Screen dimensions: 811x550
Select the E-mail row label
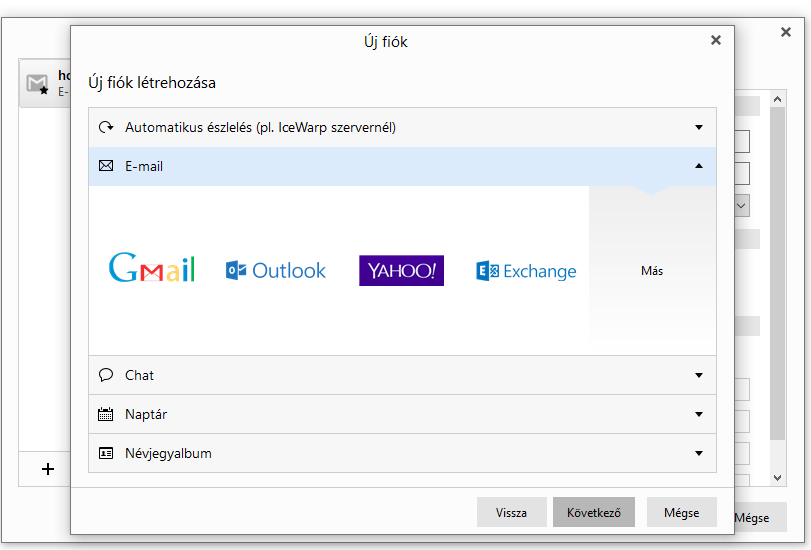click(144, 166)
